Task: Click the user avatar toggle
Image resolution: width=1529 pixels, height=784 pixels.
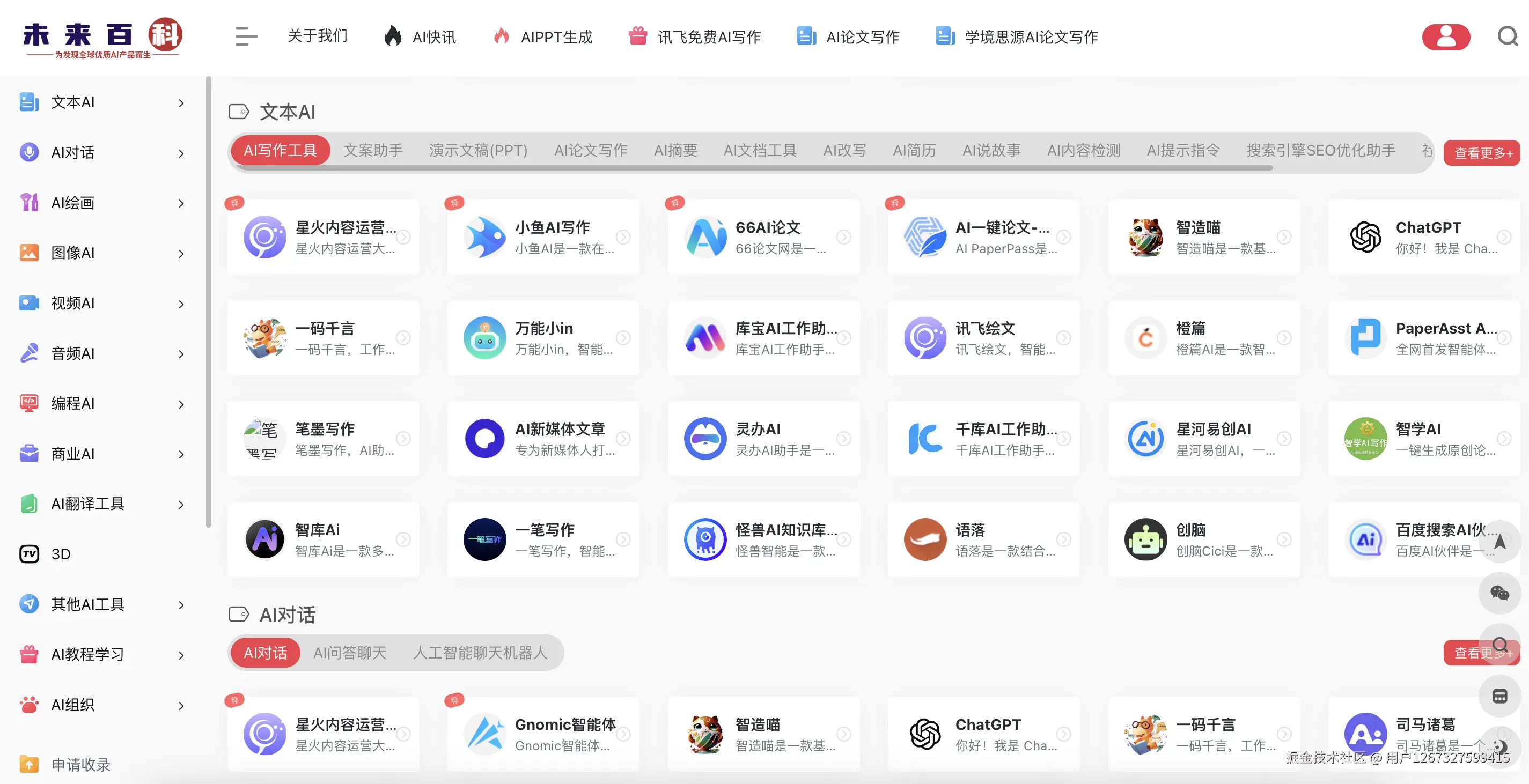Action: coord(1446,37)
